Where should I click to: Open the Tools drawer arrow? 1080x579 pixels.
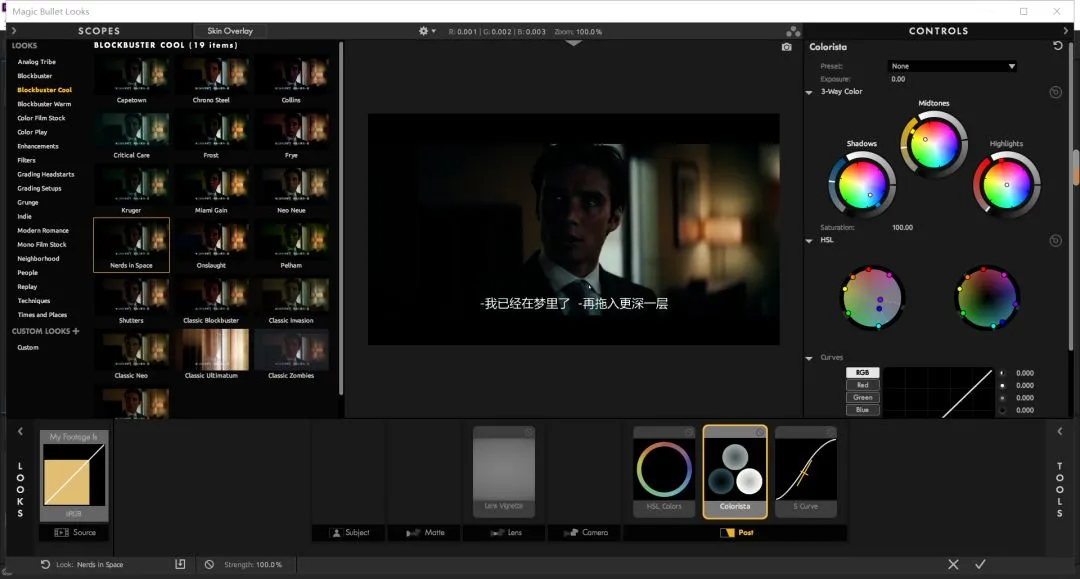click(1059, 432)
